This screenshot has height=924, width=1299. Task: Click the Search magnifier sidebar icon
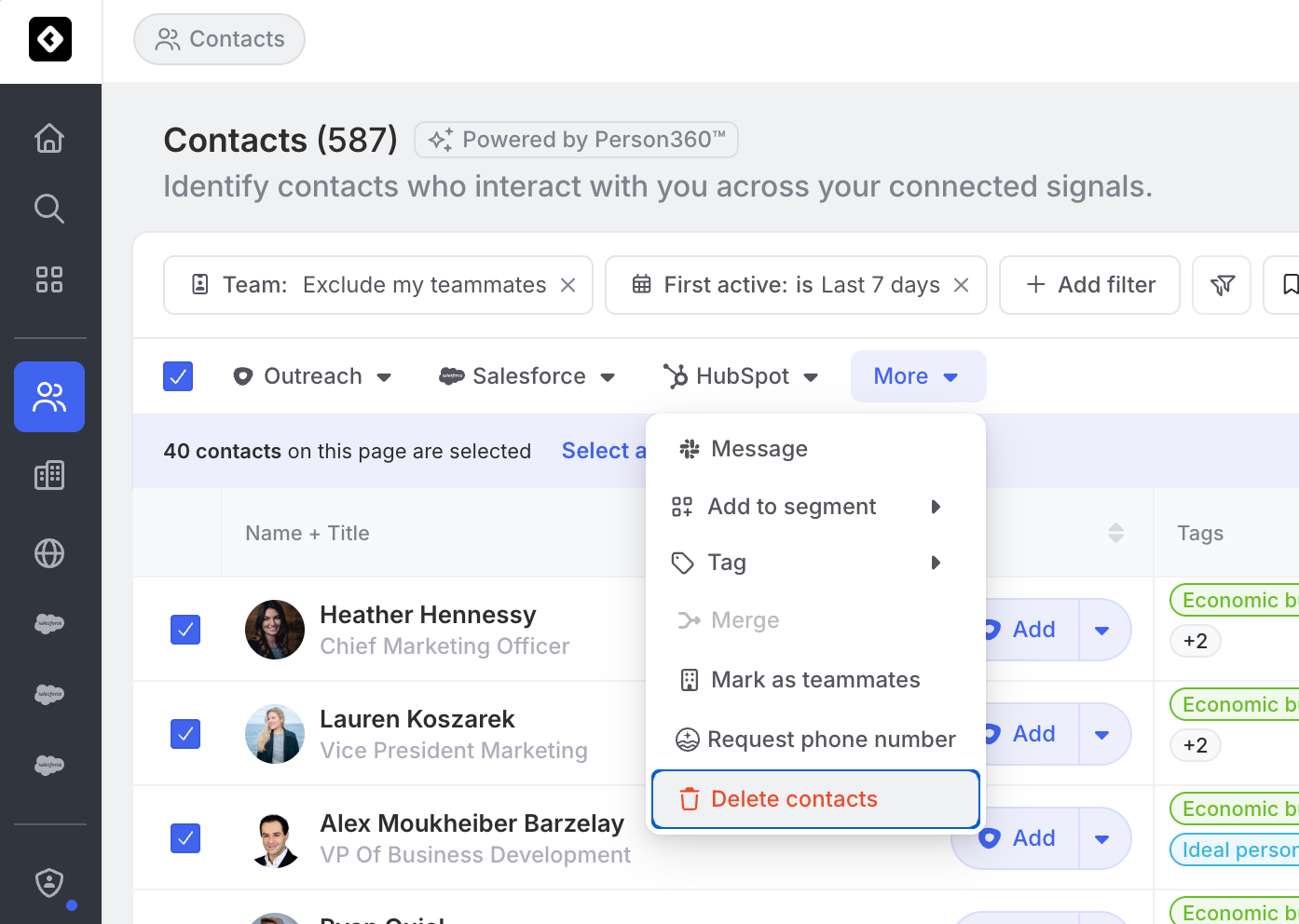[49, 209]
